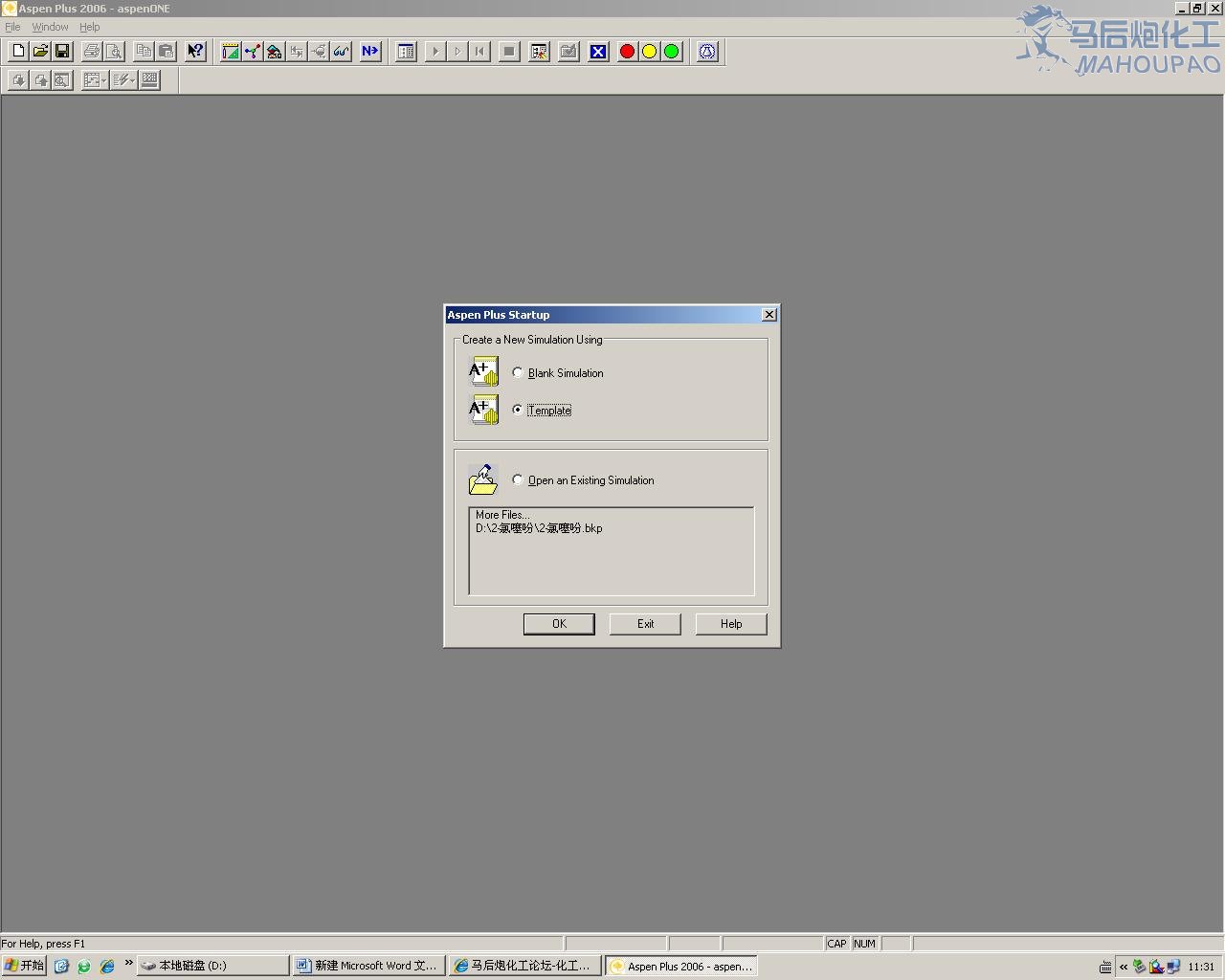
Task: Click the up arrow icon in second toolbar
Action: tap(40, 80)
